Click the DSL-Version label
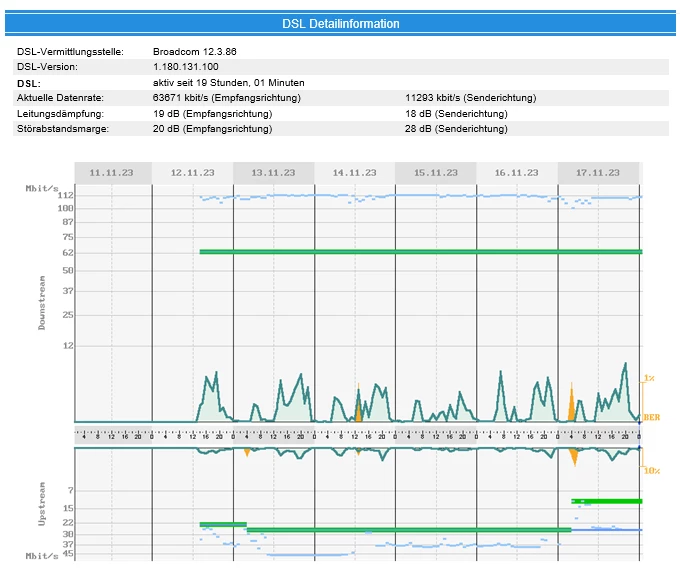 coord(47,67)
